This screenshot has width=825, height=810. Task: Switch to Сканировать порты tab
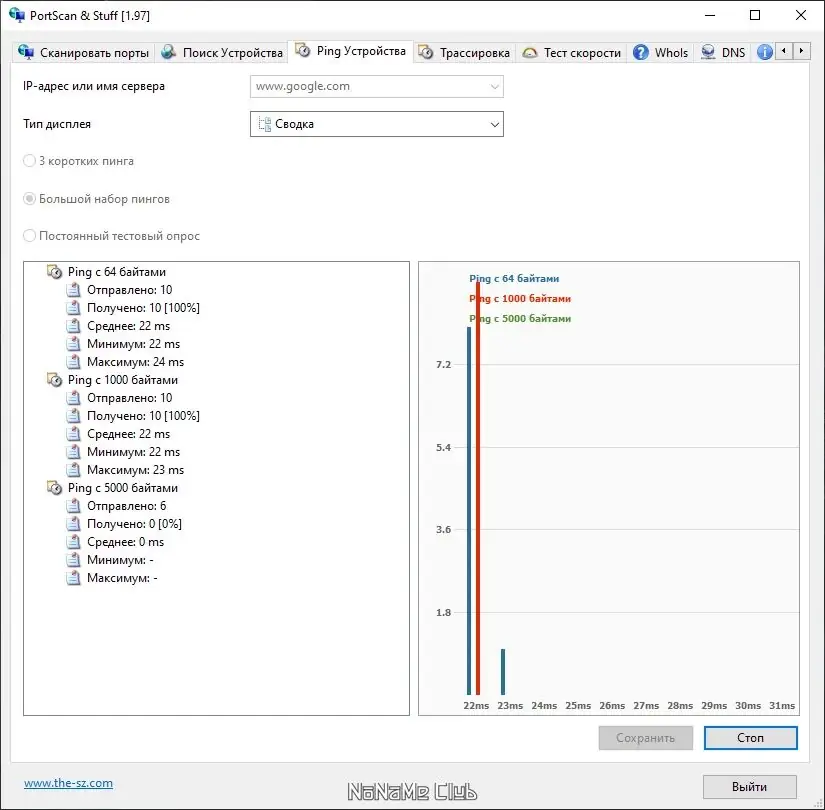coord(84,53)
